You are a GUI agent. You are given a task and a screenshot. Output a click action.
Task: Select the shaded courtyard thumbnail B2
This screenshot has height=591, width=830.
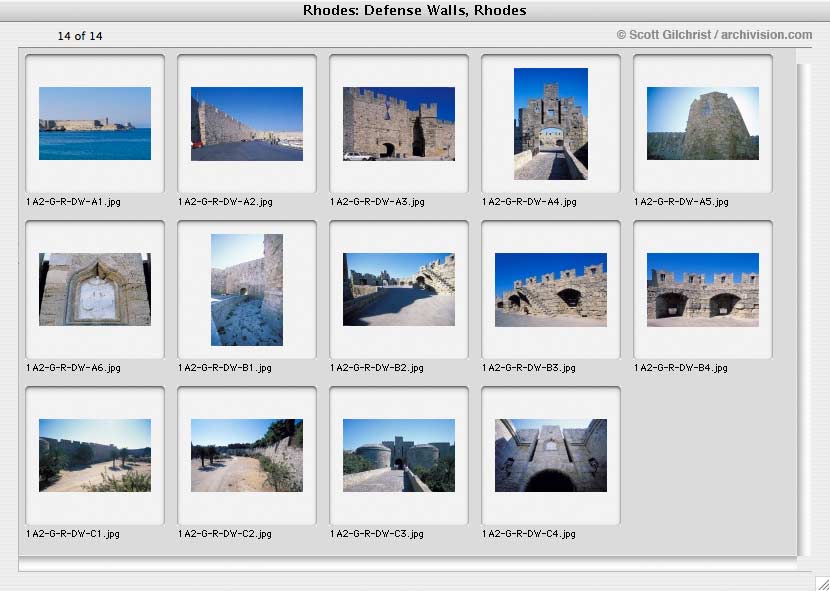(399, 289)
